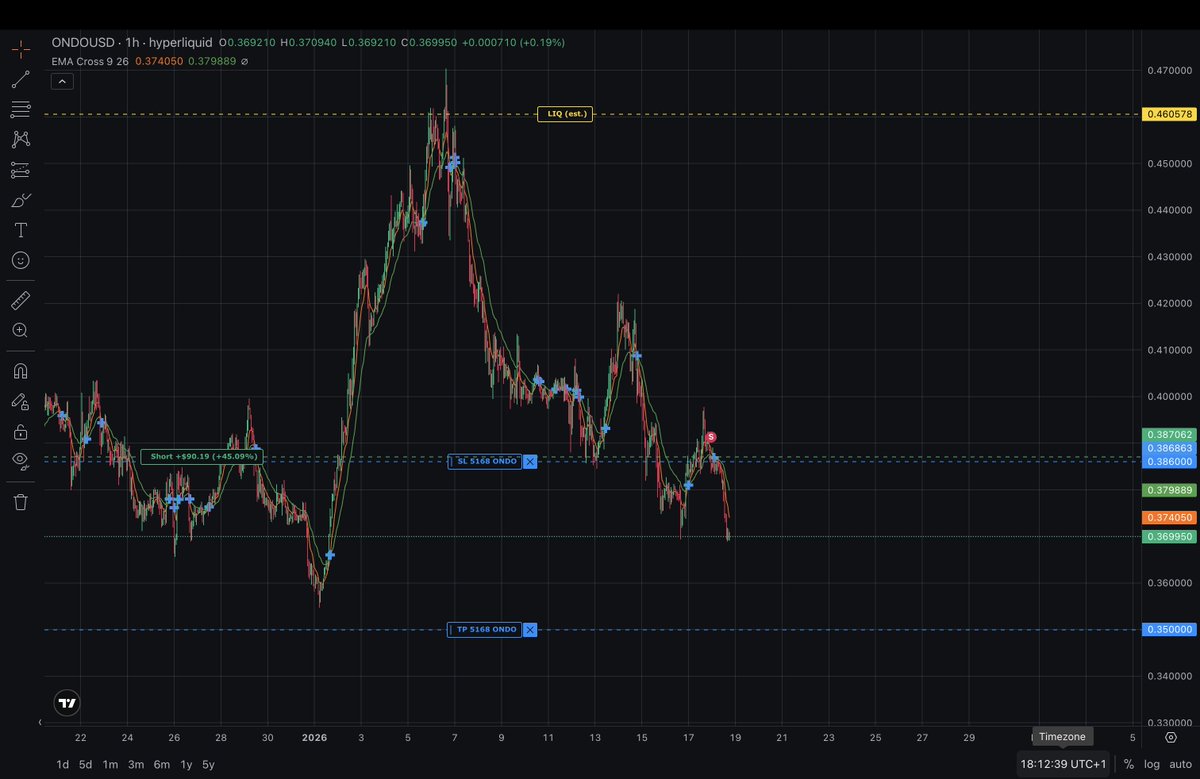Image resolution: width=1200 pixels, height=779 pixels.
Task: Click the LIQ (est.) line label
Action: point(565,114)
